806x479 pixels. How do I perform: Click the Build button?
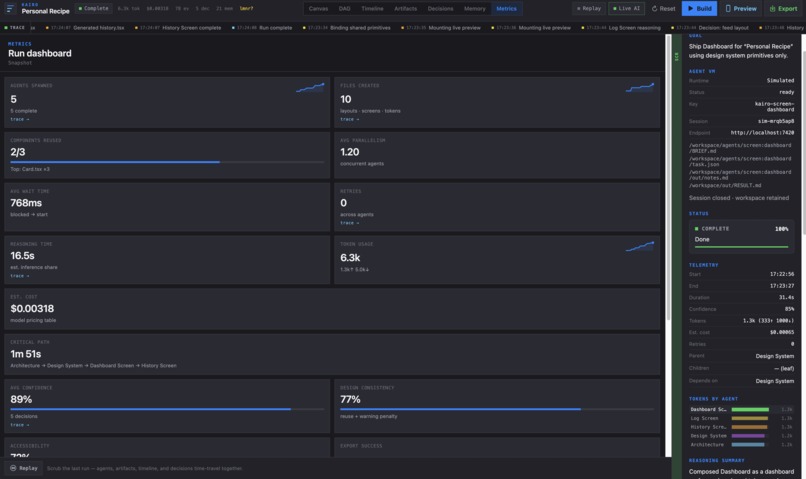(699, 8)
